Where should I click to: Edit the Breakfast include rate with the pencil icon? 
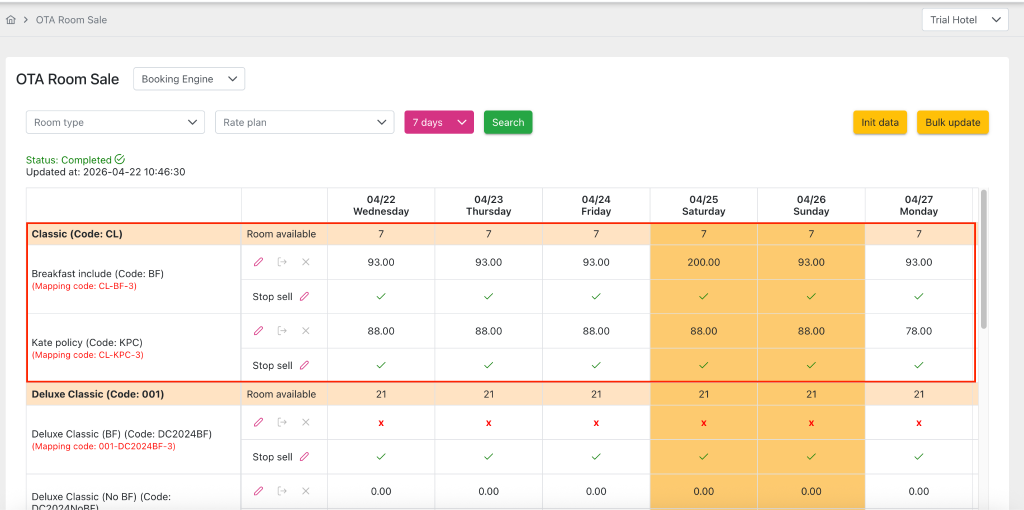click(258, 262)
